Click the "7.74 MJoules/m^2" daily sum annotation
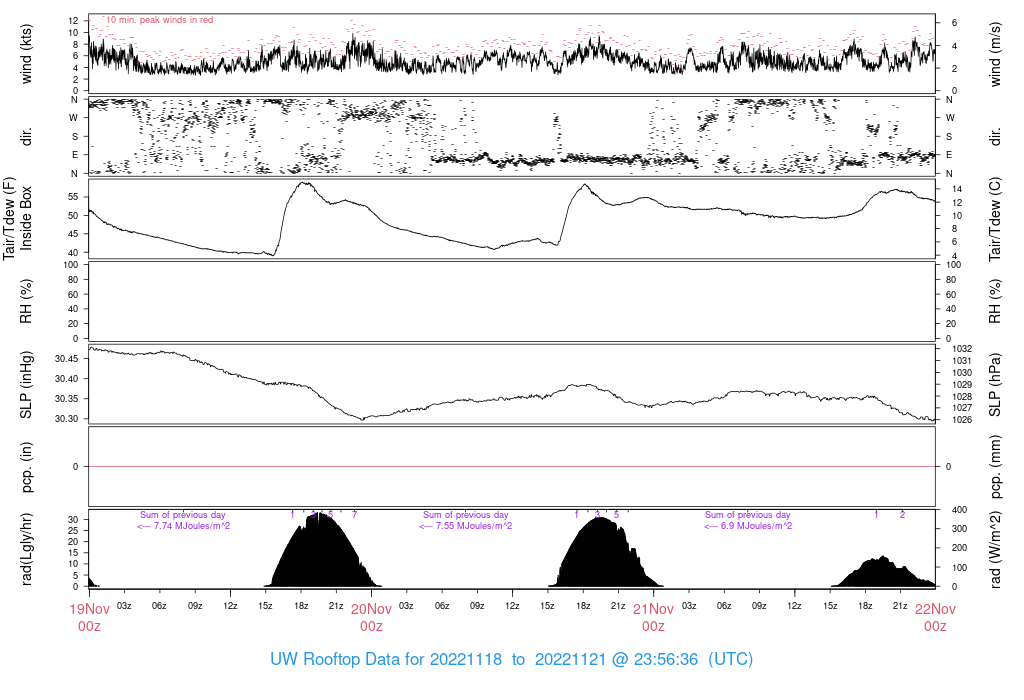This screenshot has height=700, width=1024. pyautogui.click(x=191, y=526)
